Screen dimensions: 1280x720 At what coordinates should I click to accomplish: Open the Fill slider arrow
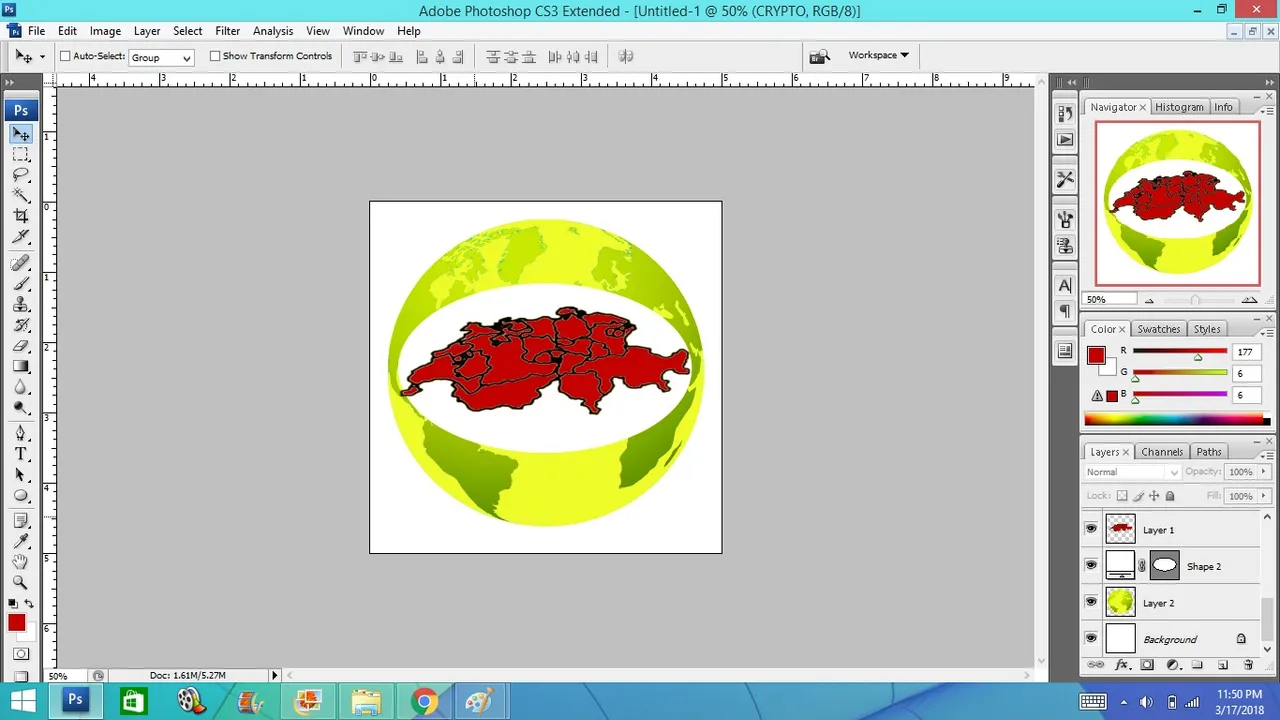click(1263, 496)
